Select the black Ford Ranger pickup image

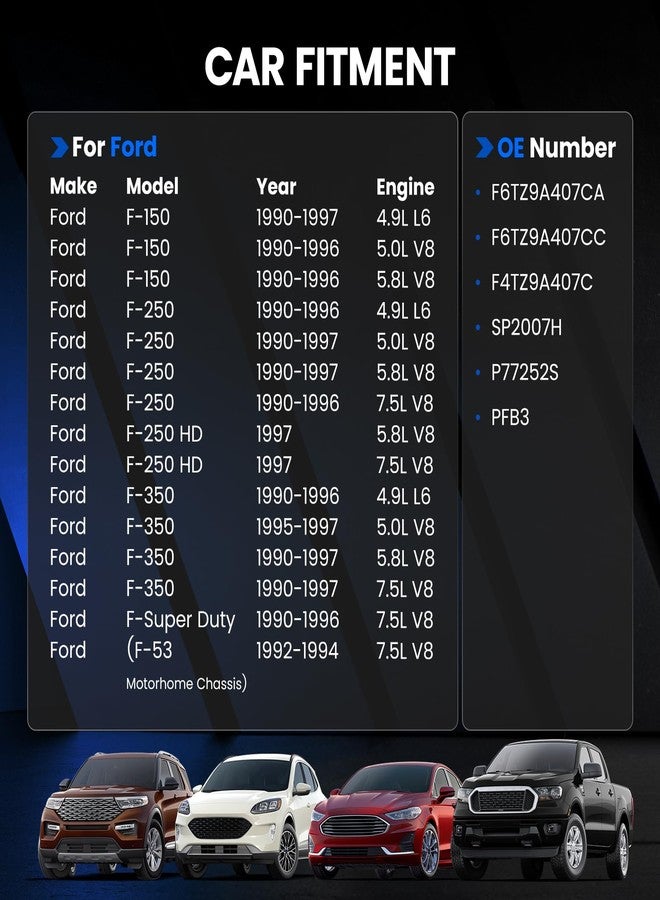[542, 809]
